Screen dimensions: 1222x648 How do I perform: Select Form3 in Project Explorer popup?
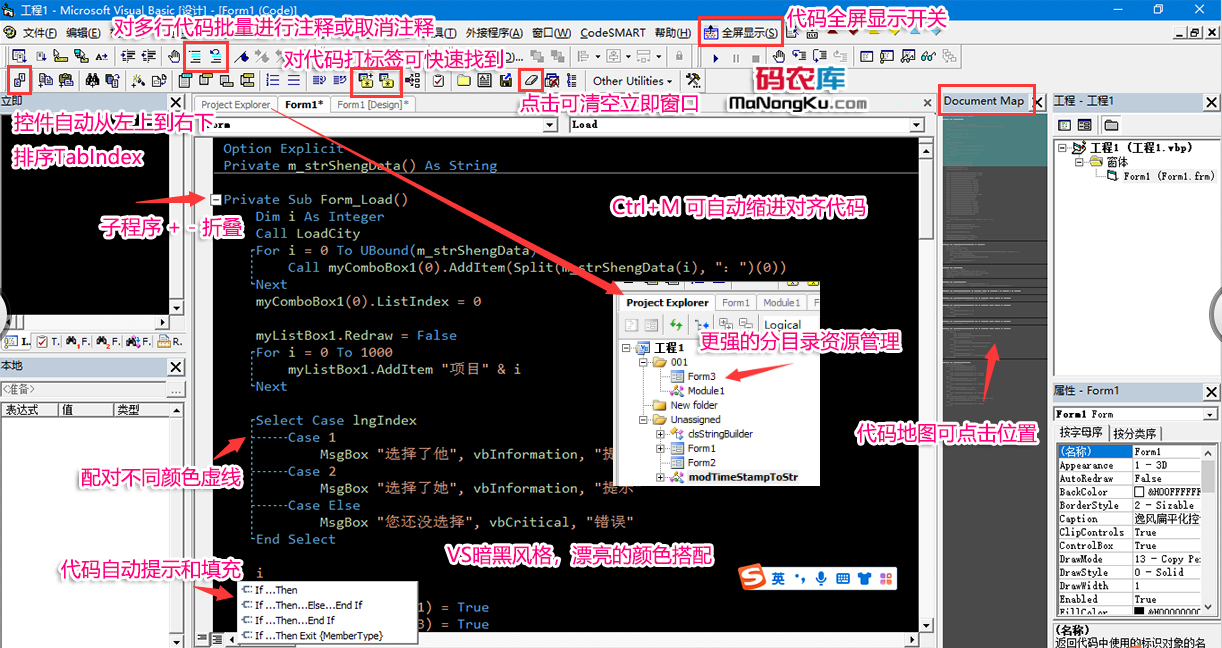[701, 376]
